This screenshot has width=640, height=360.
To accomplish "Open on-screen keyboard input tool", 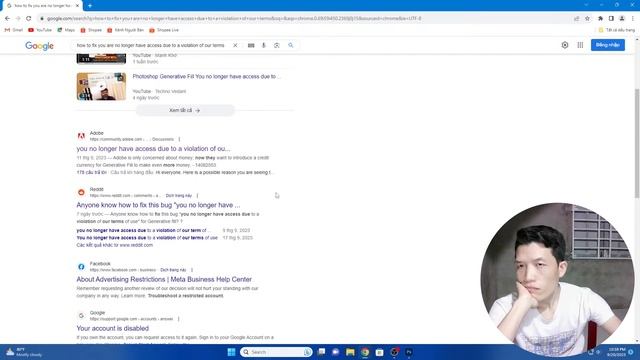I will (251, 45).
